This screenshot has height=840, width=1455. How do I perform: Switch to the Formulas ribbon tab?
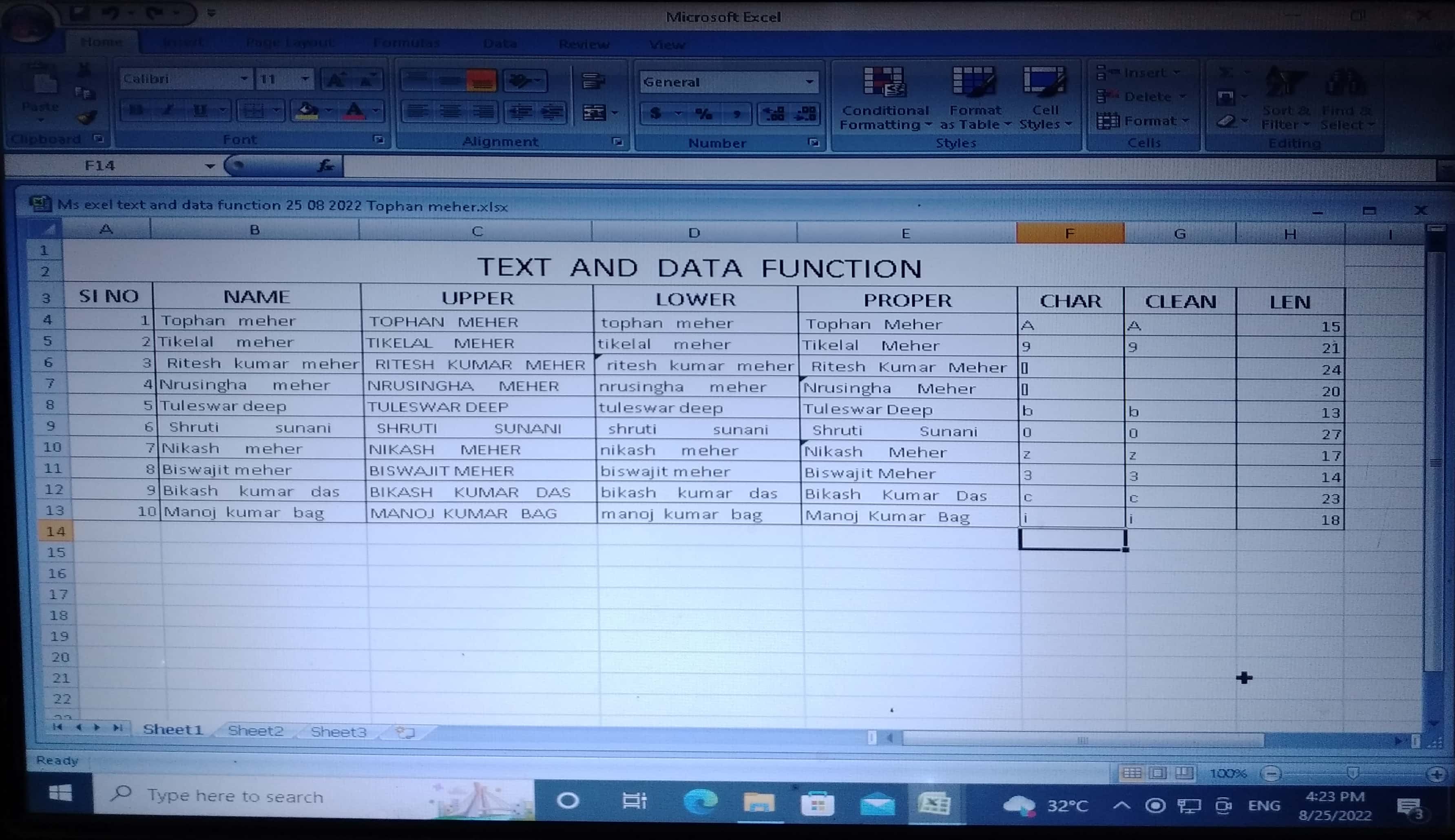click(406, 43)
